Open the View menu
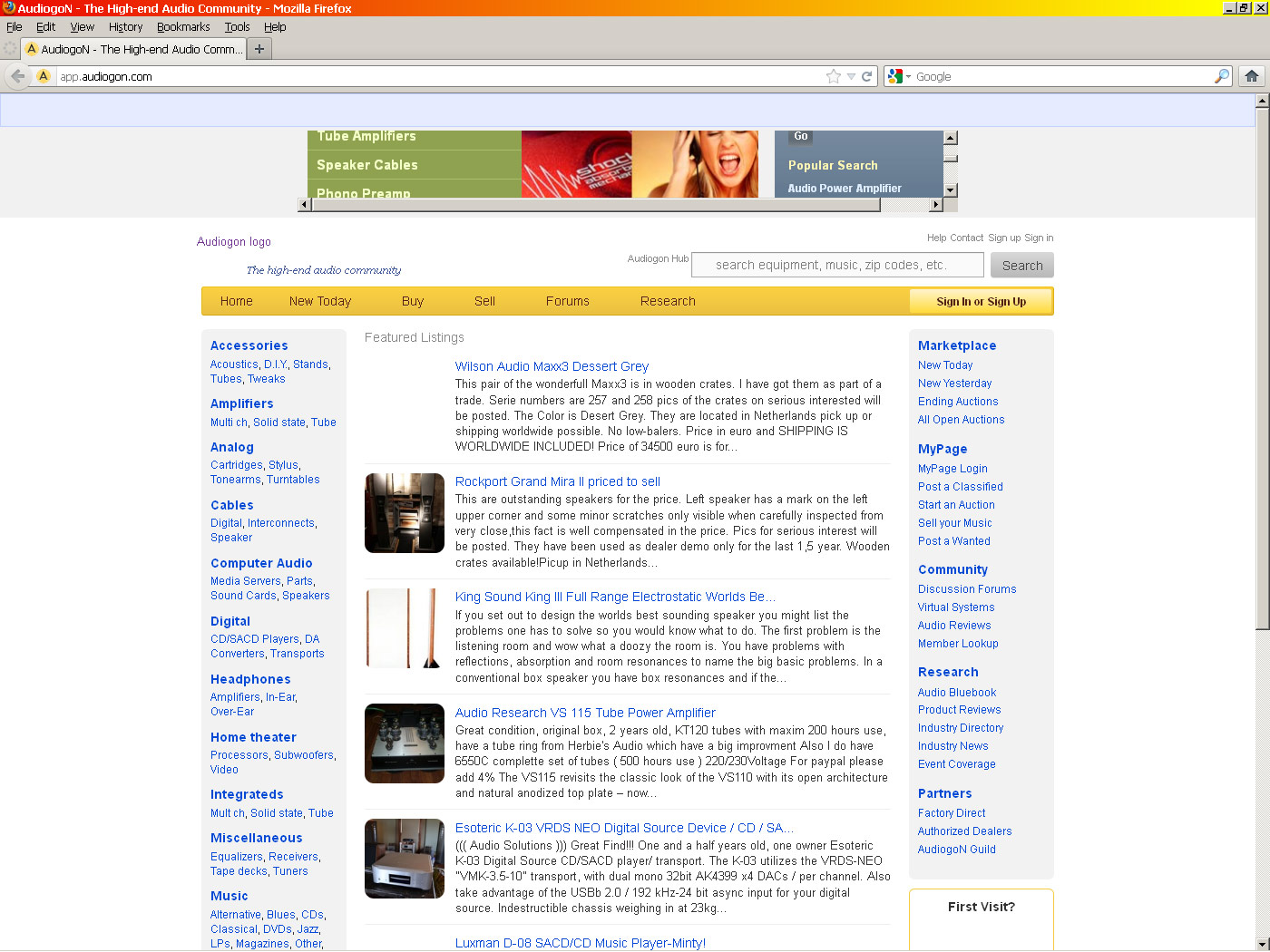Viewport: 1270px width, 952px height. click(83, 27)
